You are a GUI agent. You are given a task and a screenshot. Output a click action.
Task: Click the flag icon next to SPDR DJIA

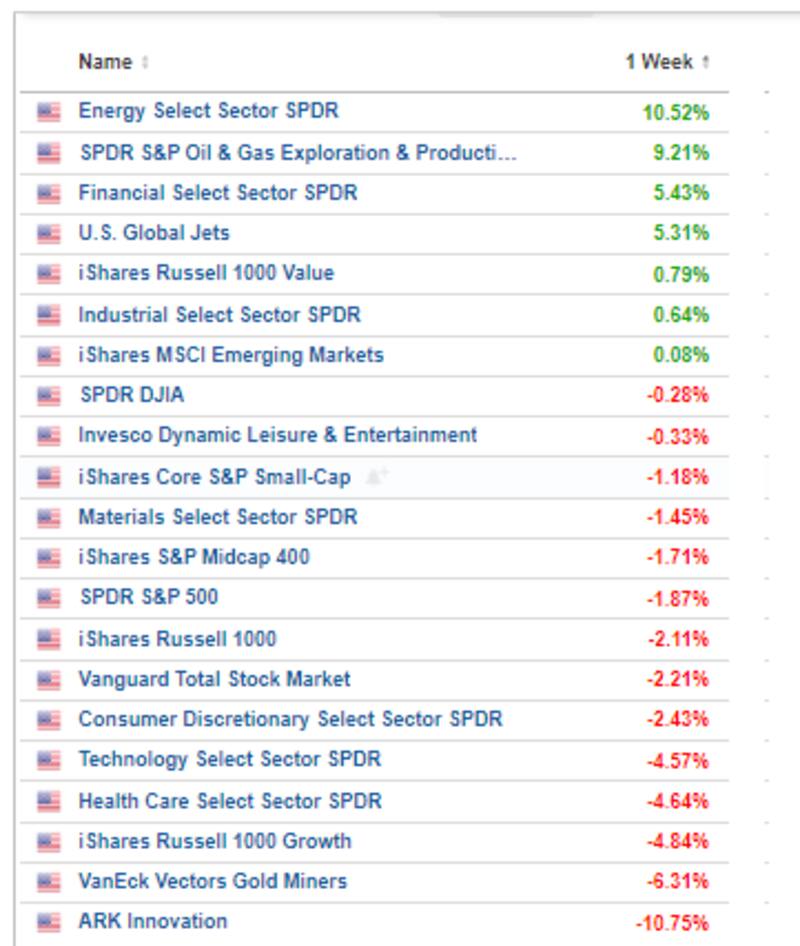pos(49,396)
